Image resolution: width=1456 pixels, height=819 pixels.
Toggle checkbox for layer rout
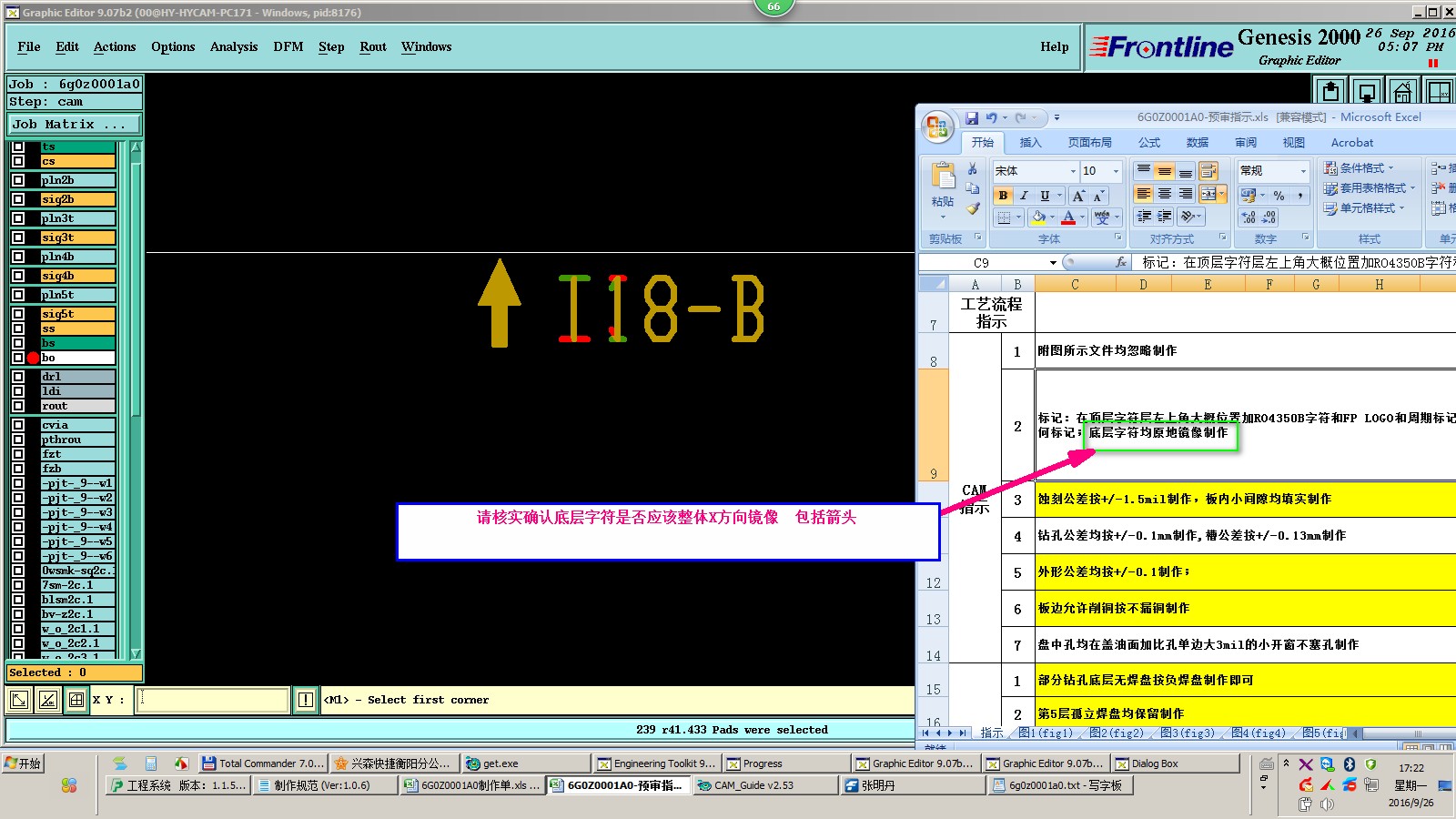18,406
